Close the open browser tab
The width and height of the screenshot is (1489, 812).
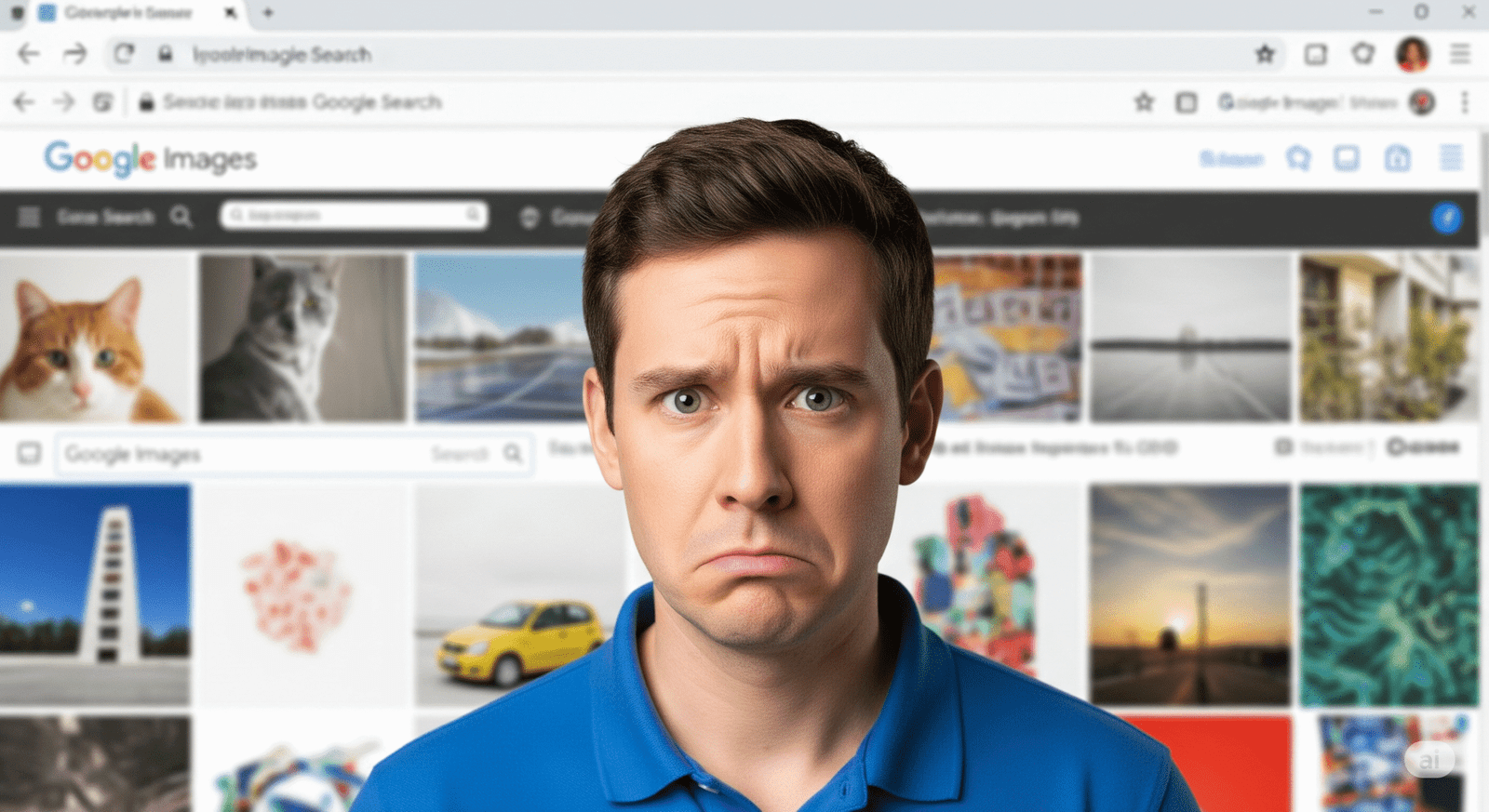point(230,13)
